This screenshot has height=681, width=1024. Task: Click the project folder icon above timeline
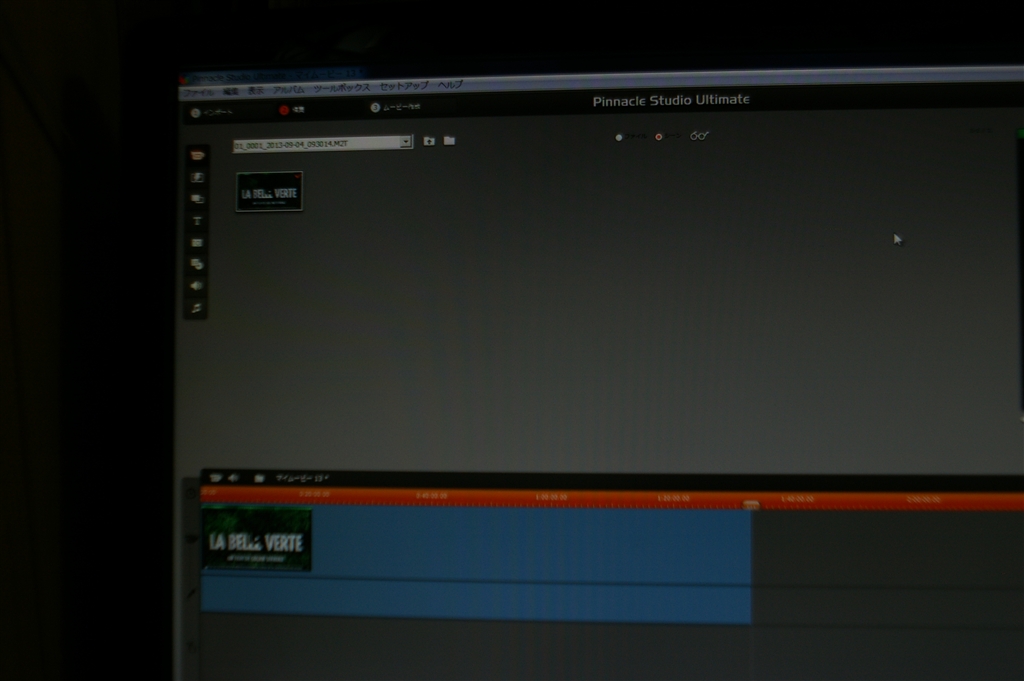pyautogui.click(x=259, y=479)
